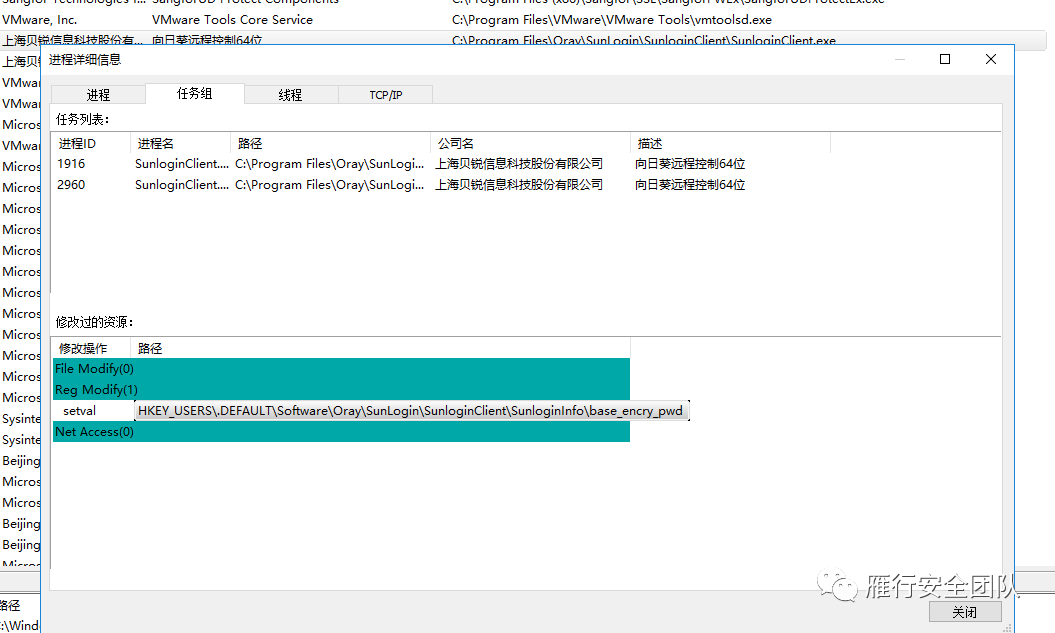This screenshot has width=1055, height=633.
Task: Click SunloginClient name in the 1916 row
Action: (x=182, y=163)
